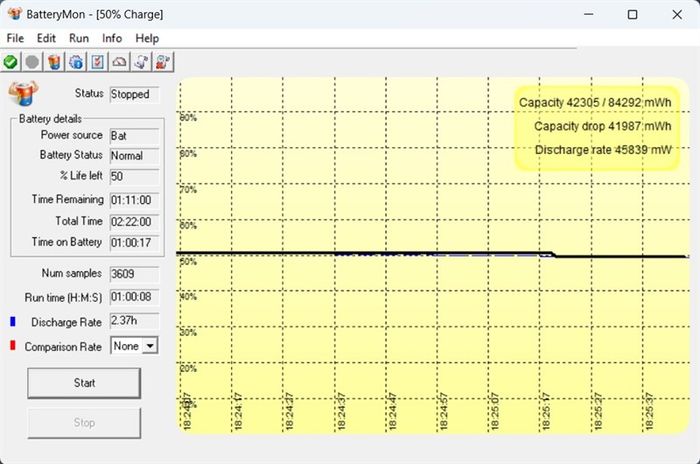
Task: Click the red Comparison Rate color marker
Action: pos(13,345)
